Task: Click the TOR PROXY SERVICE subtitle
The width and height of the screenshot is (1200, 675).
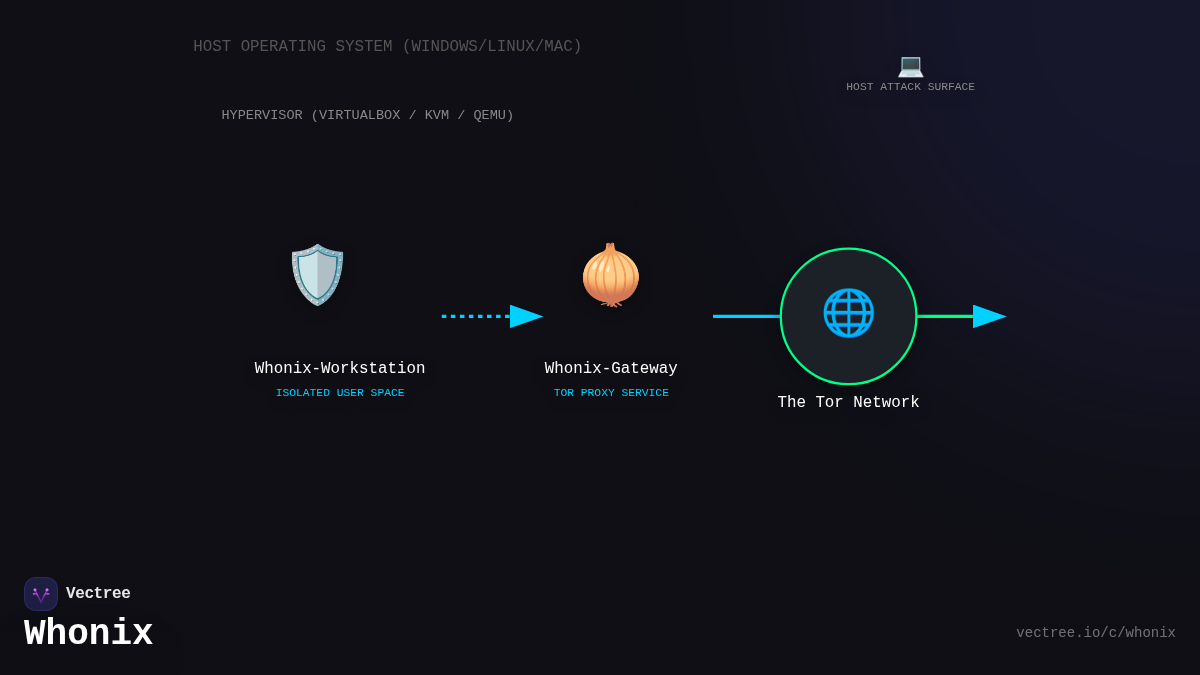Action: tap(611, 393)
